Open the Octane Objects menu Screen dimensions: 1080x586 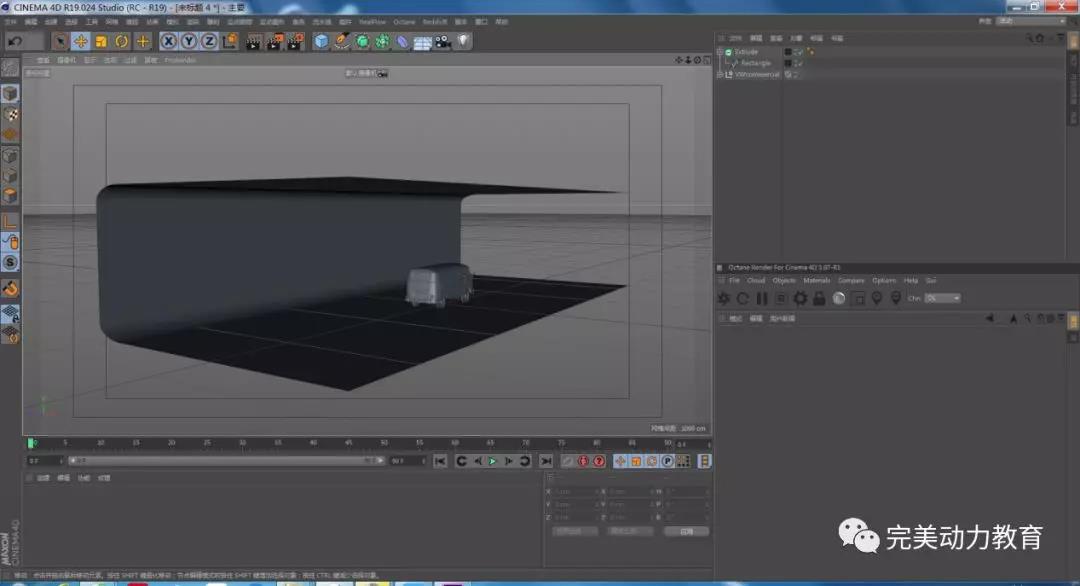[x=784, y=280]
